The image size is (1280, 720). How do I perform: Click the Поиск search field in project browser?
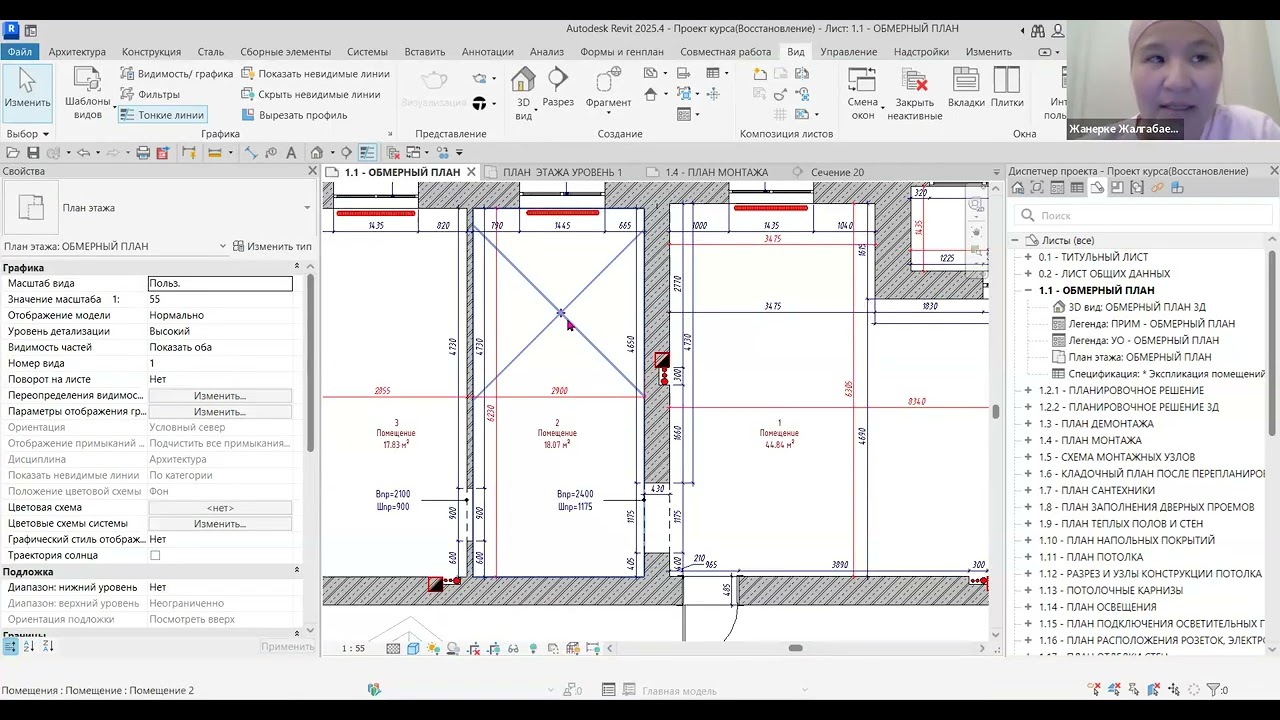coord(1142,215)
